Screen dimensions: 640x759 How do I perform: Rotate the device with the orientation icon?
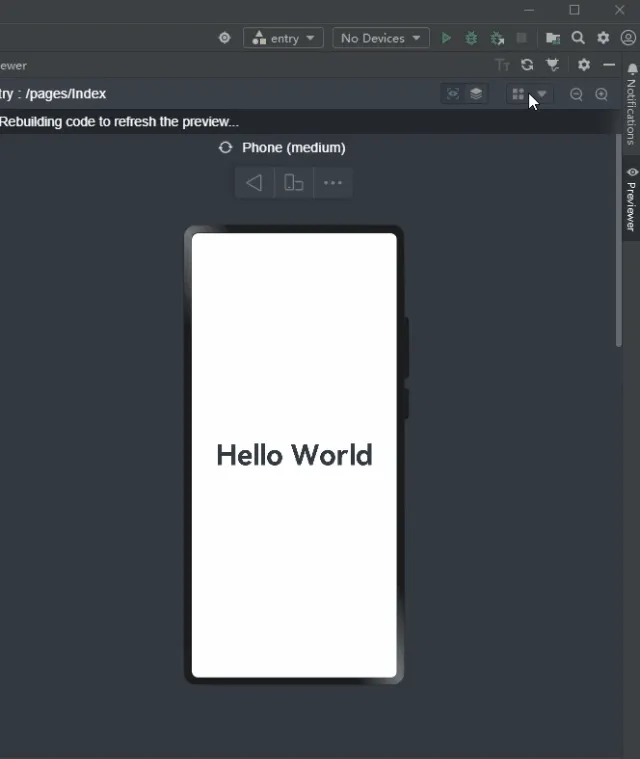tap(294, 183)
